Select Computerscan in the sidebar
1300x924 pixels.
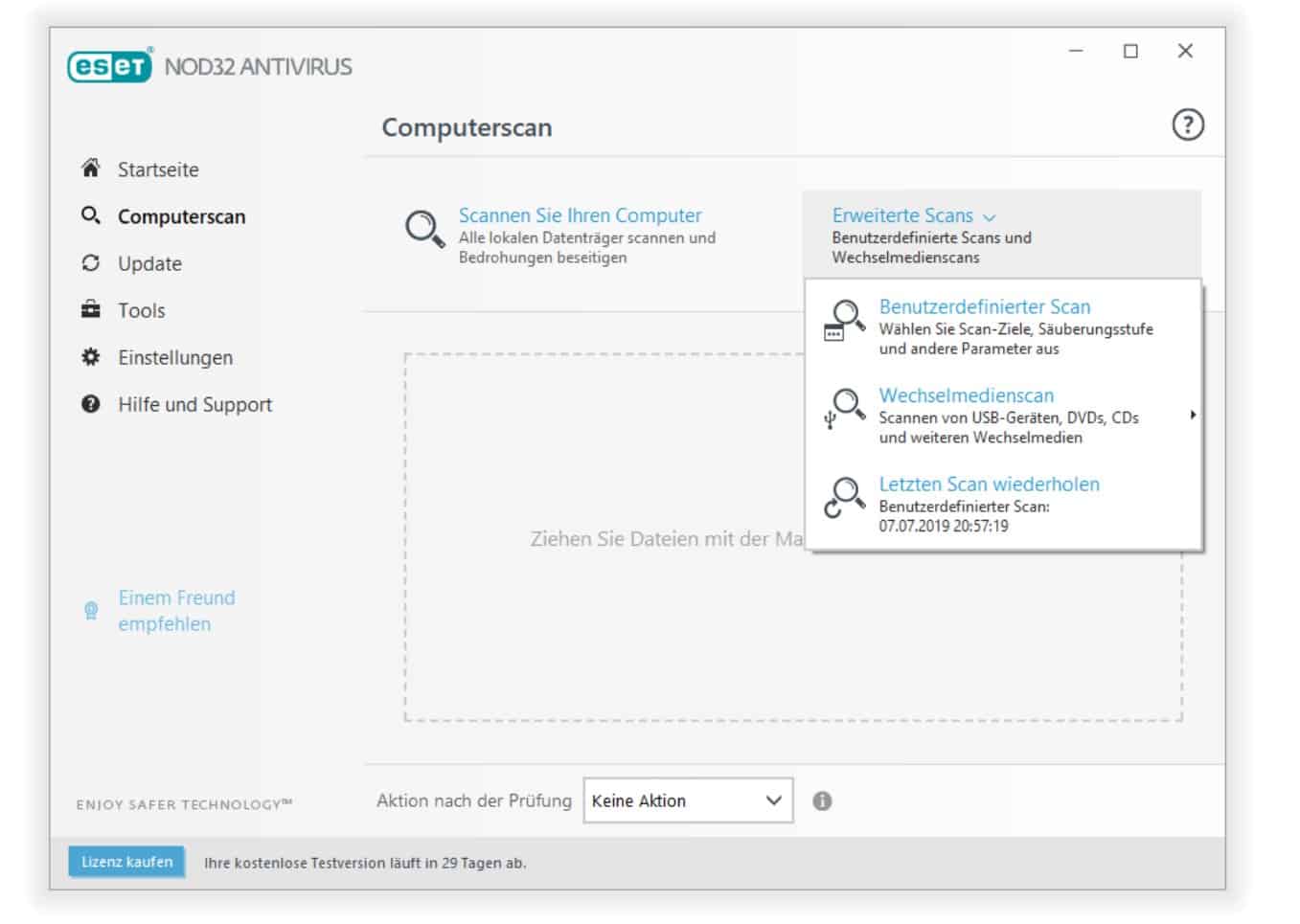pyautogui.click(x=181, y=216)
